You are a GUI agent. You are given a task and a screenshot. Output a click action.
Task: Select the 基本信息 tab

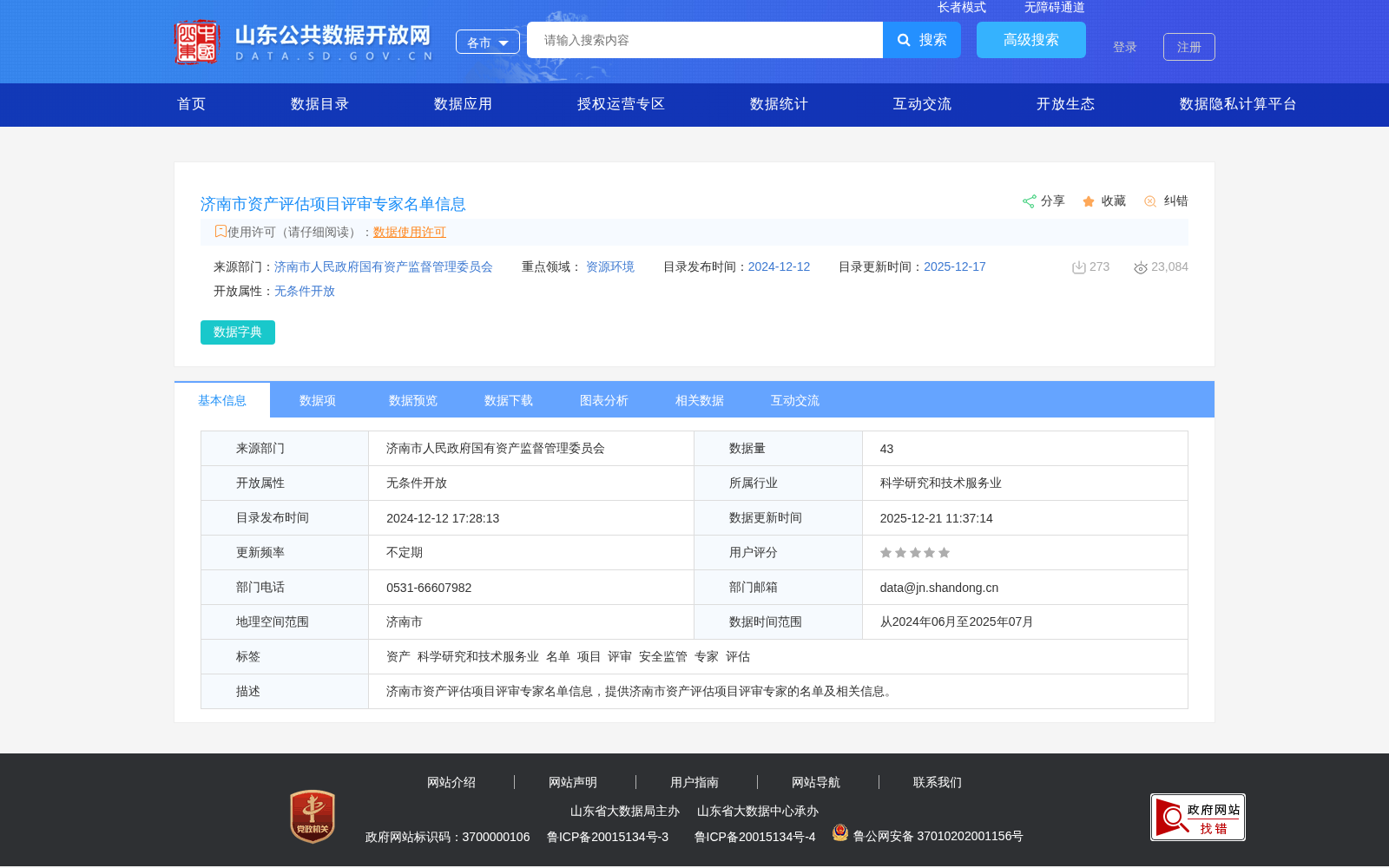point(222,400)
